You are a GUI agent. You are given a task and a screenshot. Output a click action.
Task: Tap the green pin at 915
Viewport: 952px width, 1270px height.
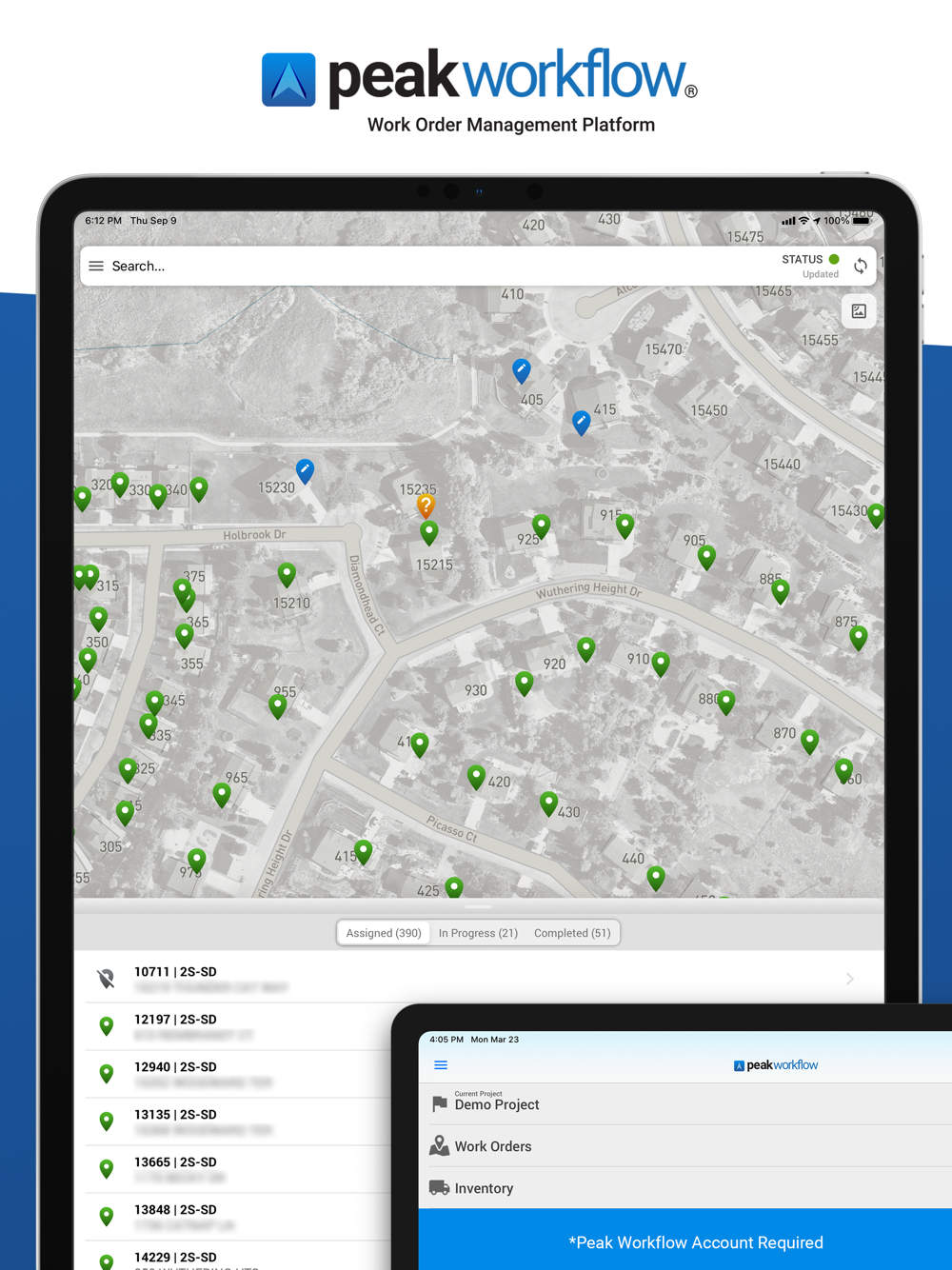click(625, 525)
